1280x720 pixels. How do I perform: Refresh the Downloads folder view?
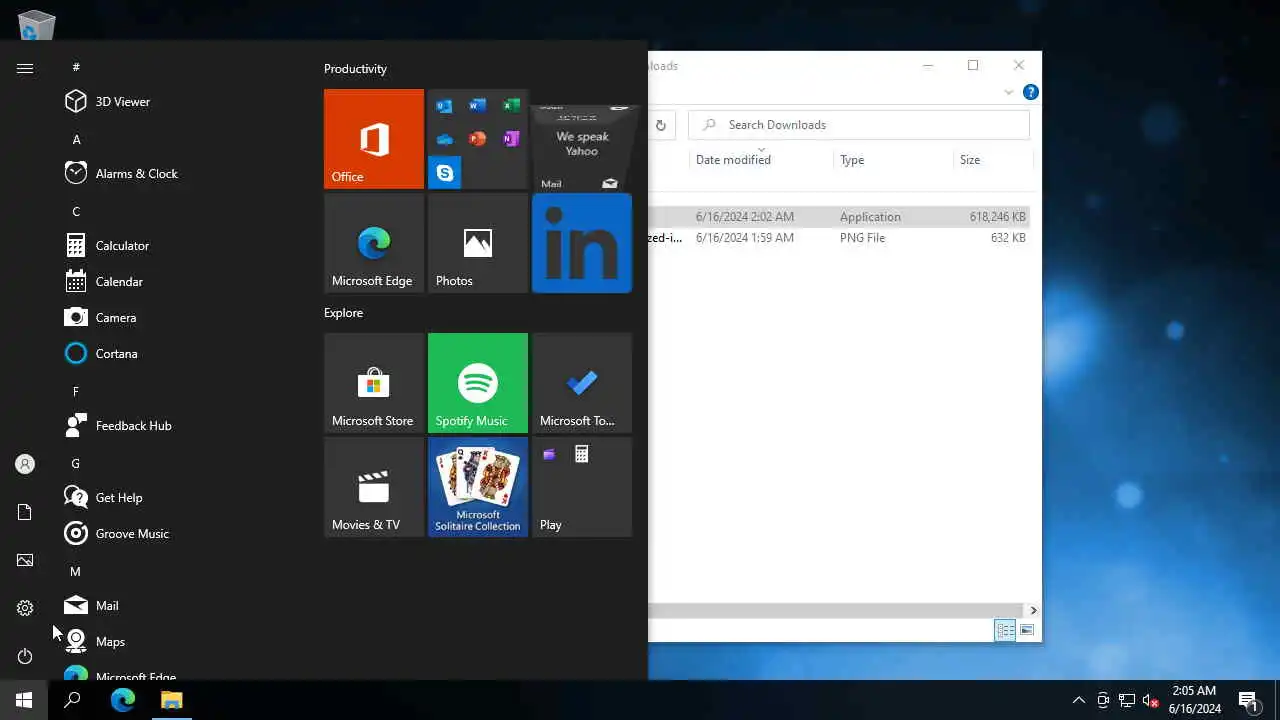(x=661, y=125)
